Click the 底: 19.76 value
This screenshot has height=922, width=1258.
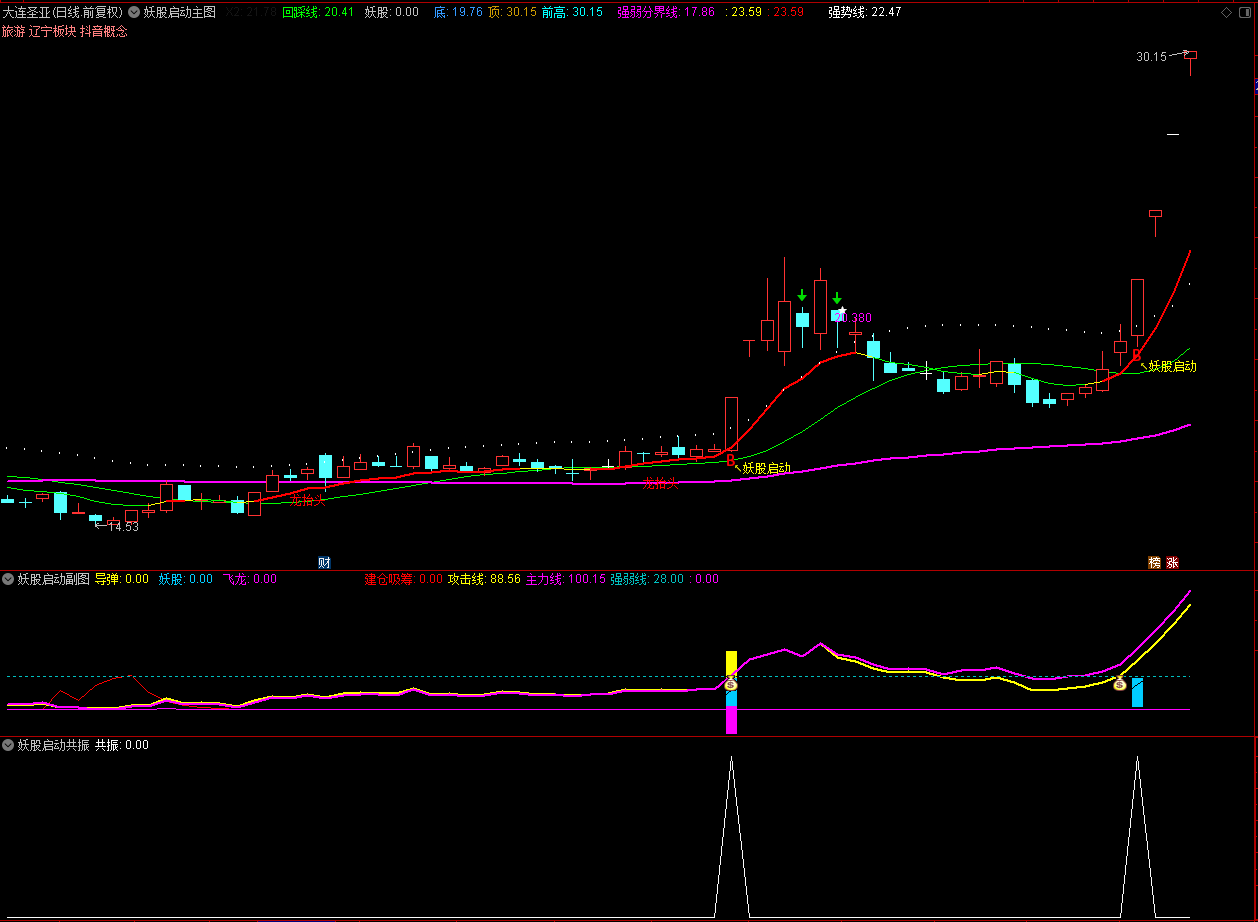pos(458,12)
